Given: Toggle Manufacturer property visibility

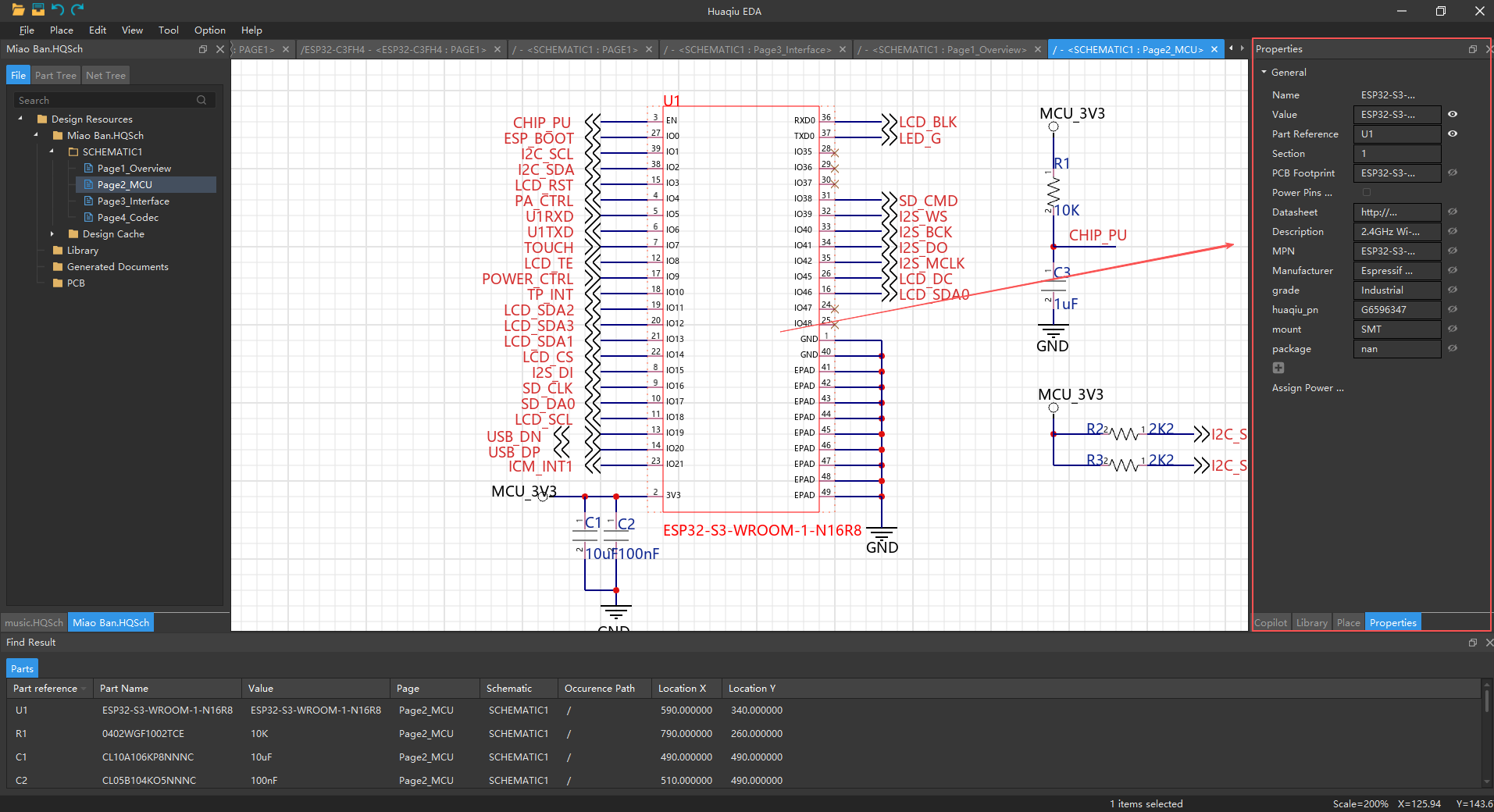Looking at the screenshot, I should pyautogui.click(x=1453, y=270).
